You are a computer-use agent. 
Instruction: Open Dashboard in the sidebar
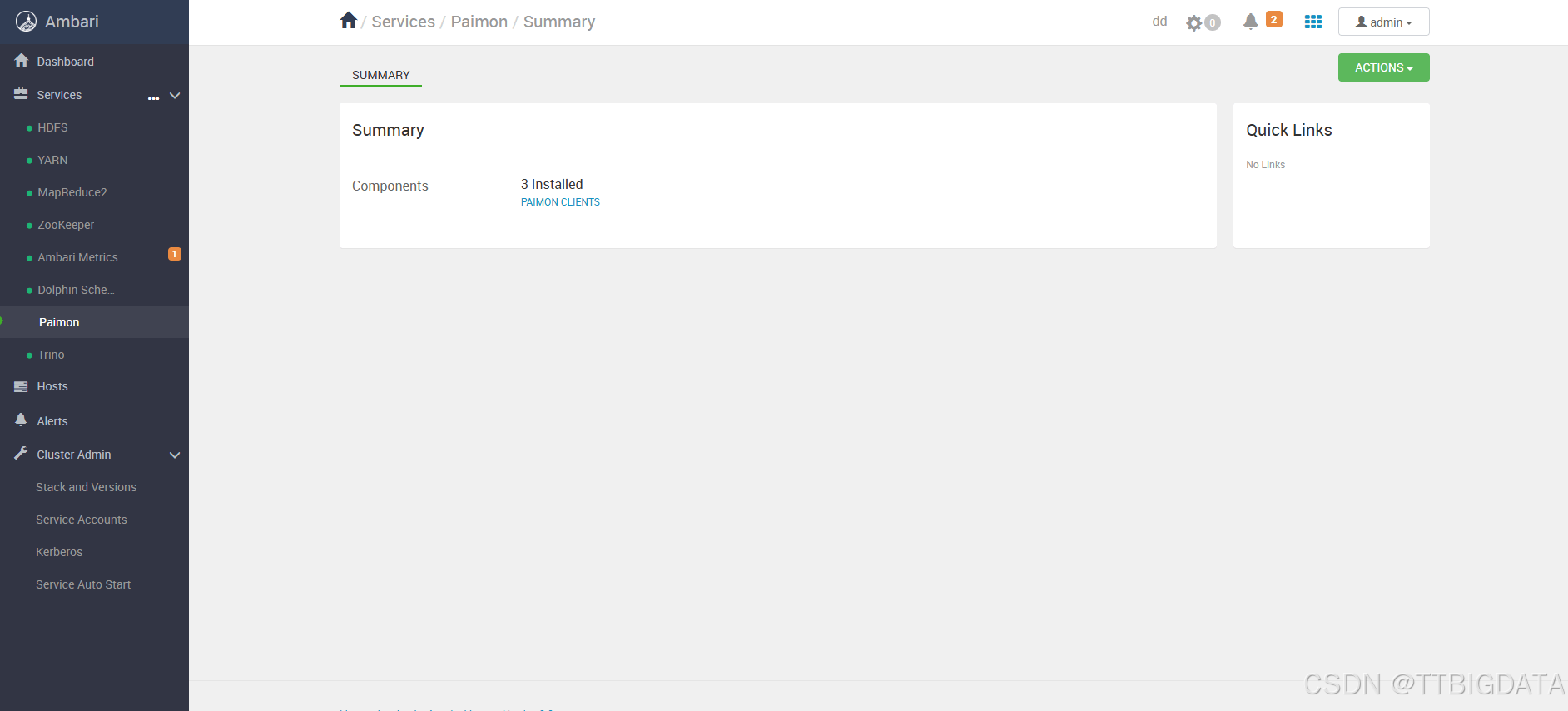pos(65,62)
